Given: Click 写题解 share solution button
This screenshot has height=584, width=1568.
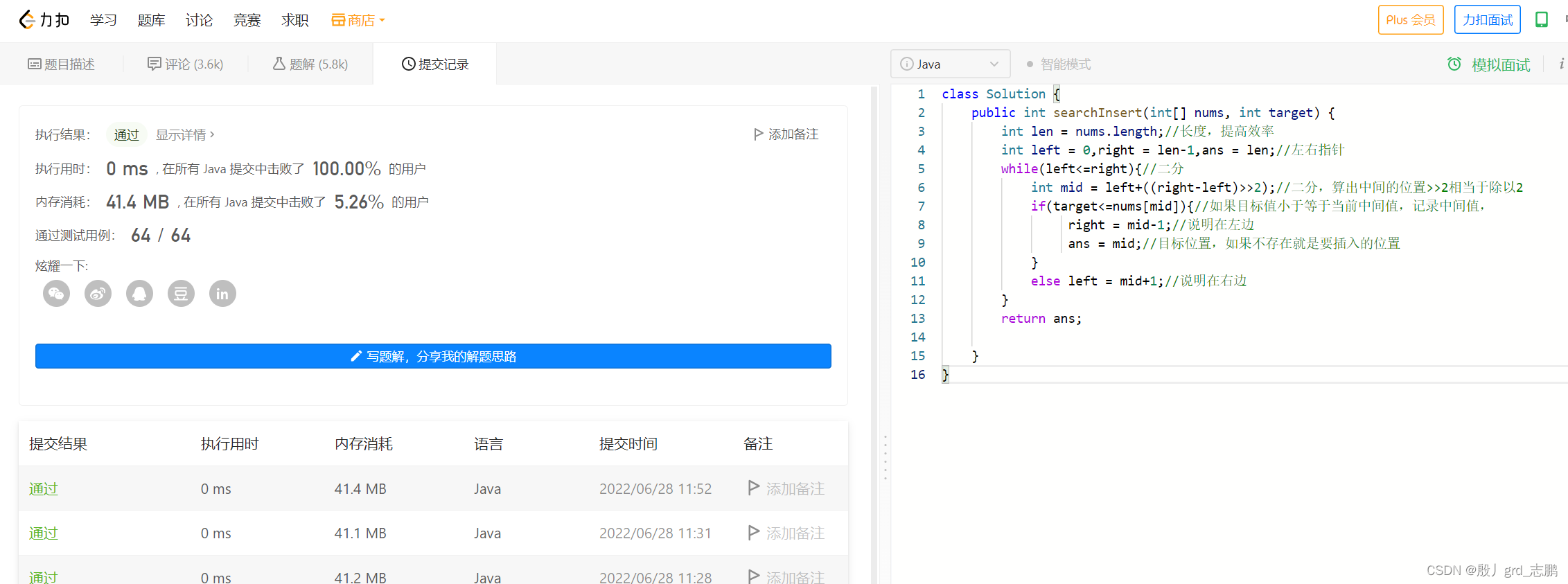Looking at the screenshot, I should [433, 356].
